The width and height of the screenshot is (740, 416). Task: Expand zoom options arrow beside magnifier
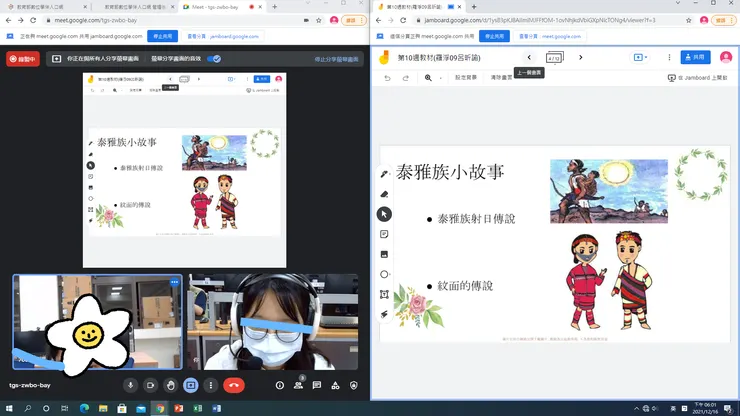coord(440,78)
